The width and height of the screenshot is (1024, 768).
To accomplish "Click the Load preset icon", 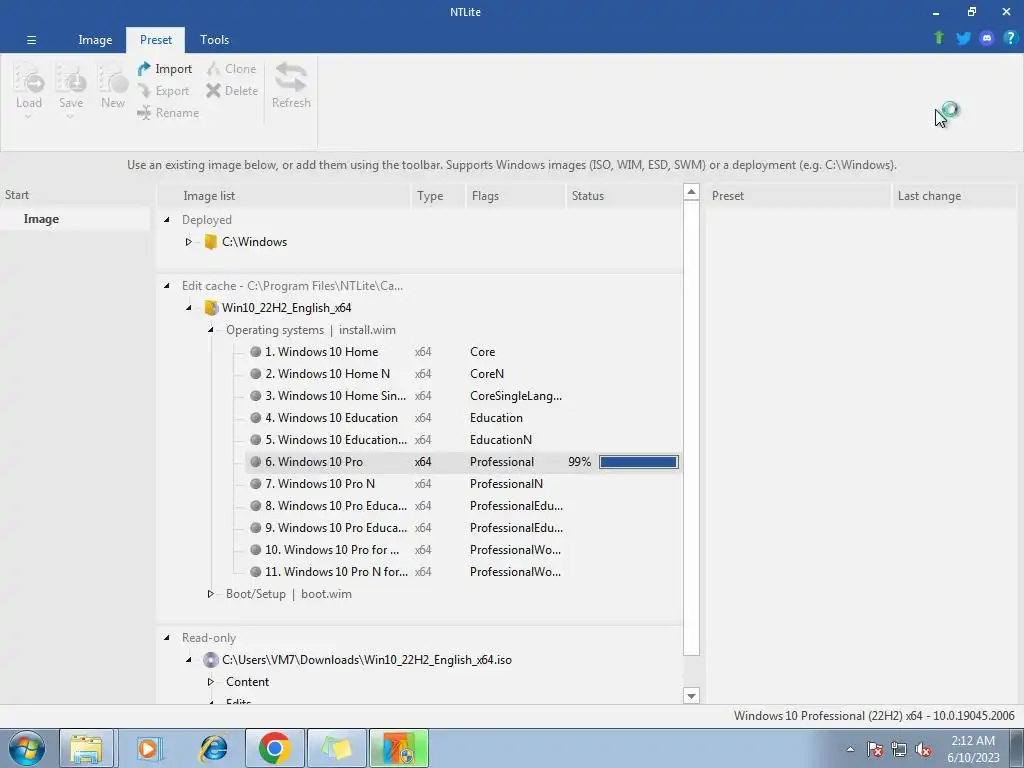I will (29, 79).
